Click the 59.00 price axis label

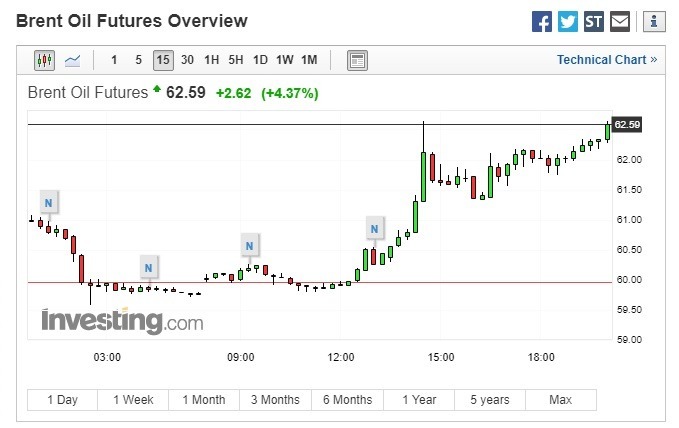(x=629, y=340)
